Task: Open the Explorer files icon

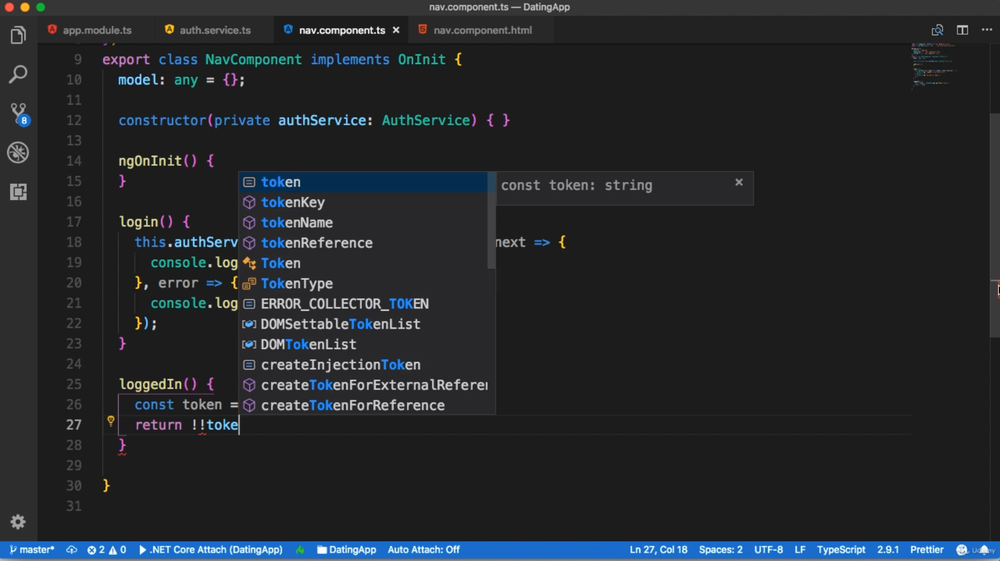Action: click(x=18, y=35)
